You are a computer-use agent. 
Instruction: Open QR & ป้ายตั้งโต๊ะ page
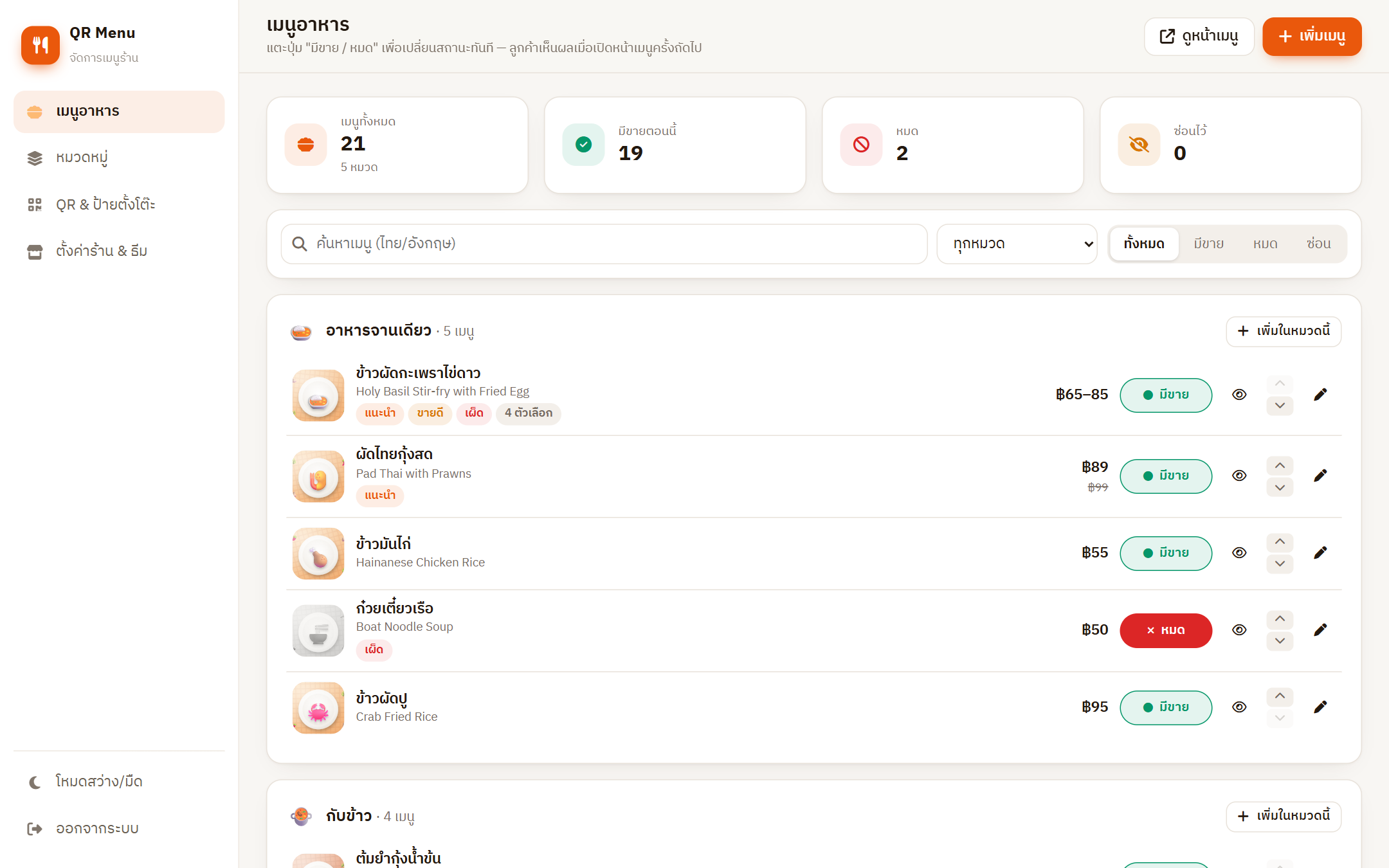tap(119, 204)
